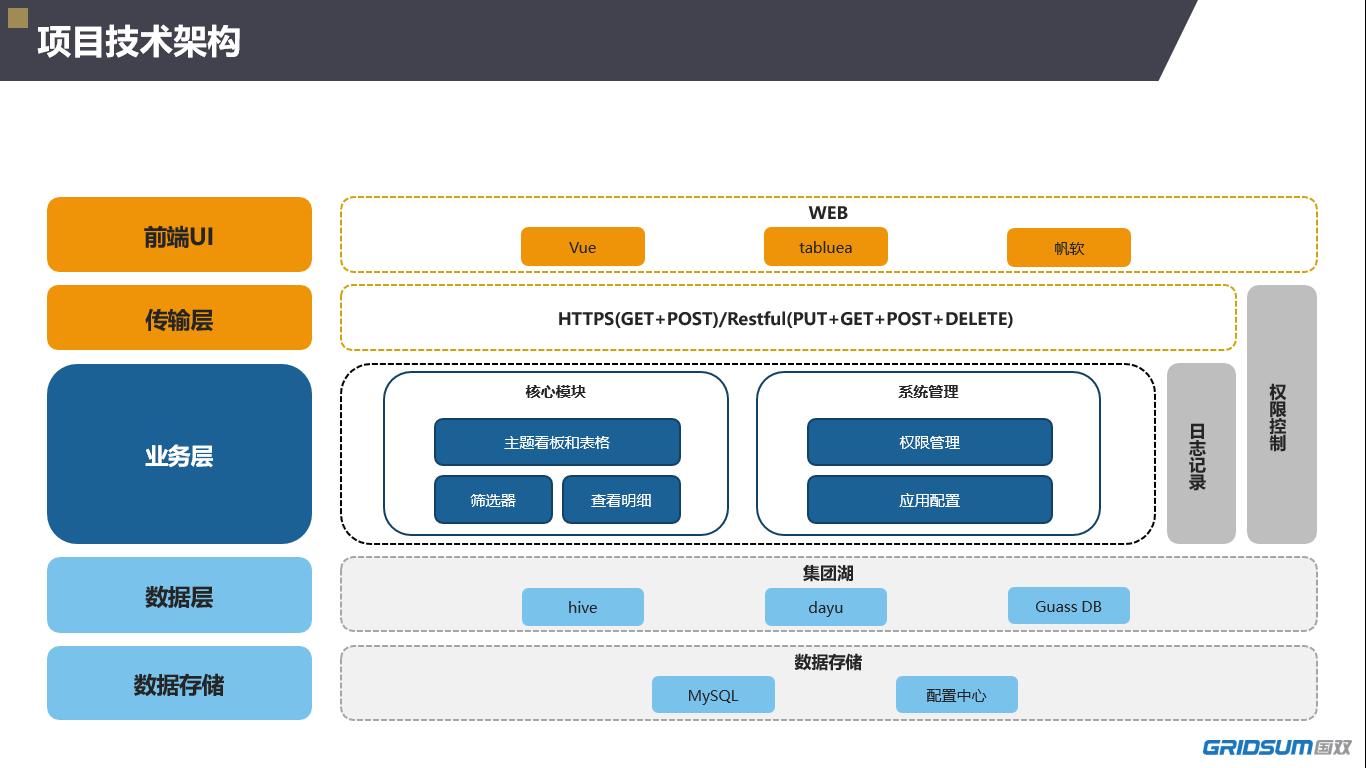Select the 应用配置 box

(x=929, y=500)
